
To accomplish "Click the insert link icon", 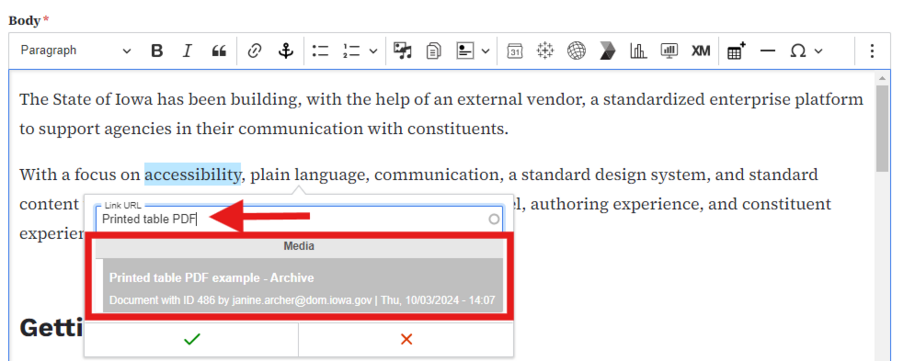I will coord(254,51).
